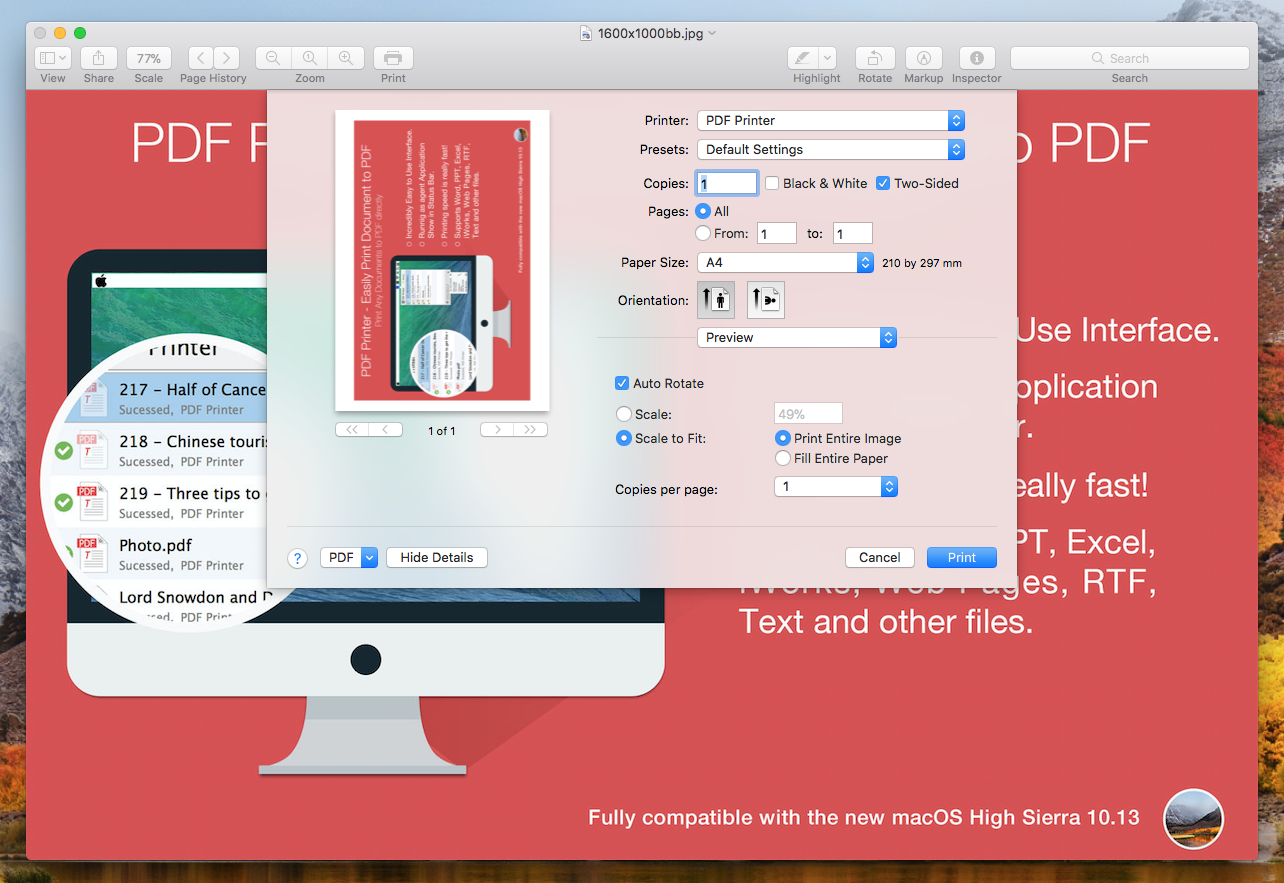Choose Fill Entire Paper option
1284x883 pixels.
(783, 458)
